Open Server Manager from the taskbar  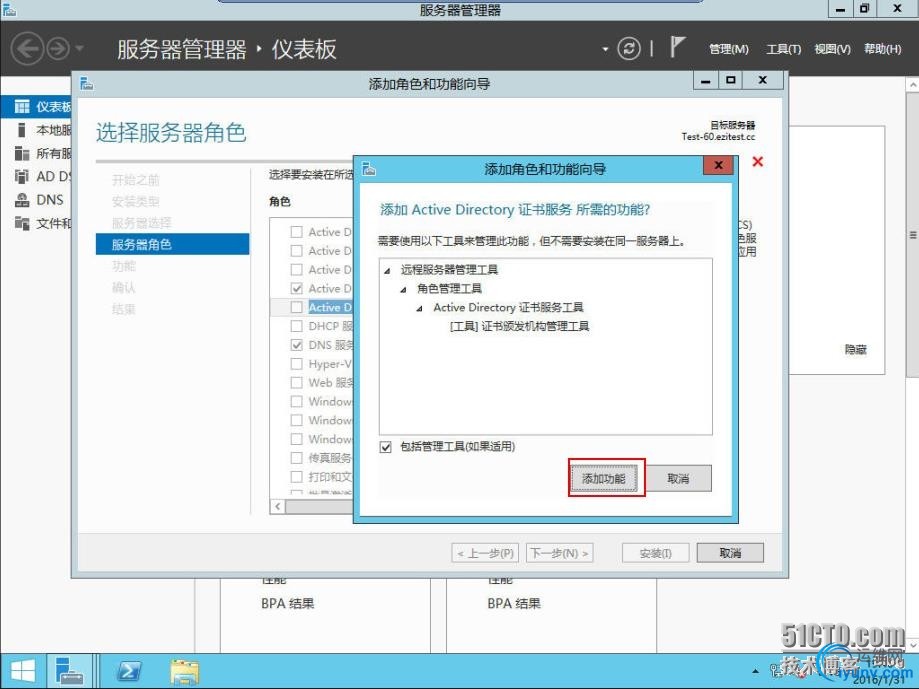(x=69, y=671)
